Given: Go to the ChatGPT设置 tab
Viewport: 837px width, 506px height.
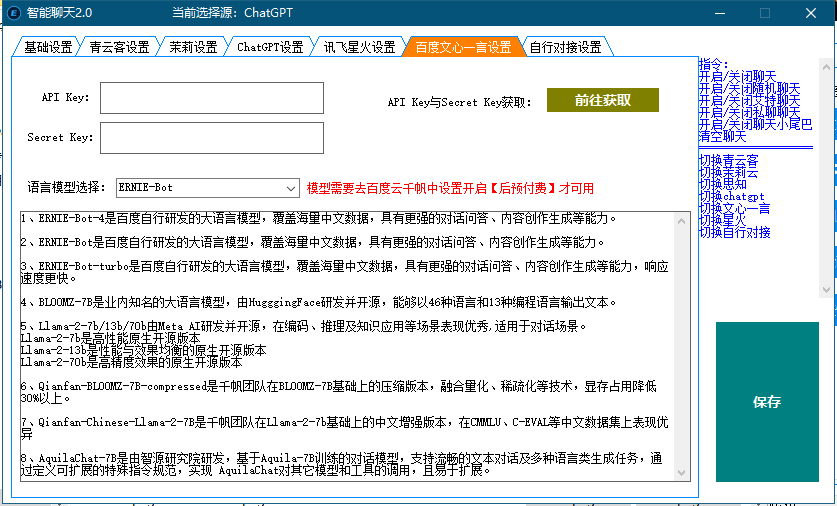Looking at the screenshot, I should point(270,47).
